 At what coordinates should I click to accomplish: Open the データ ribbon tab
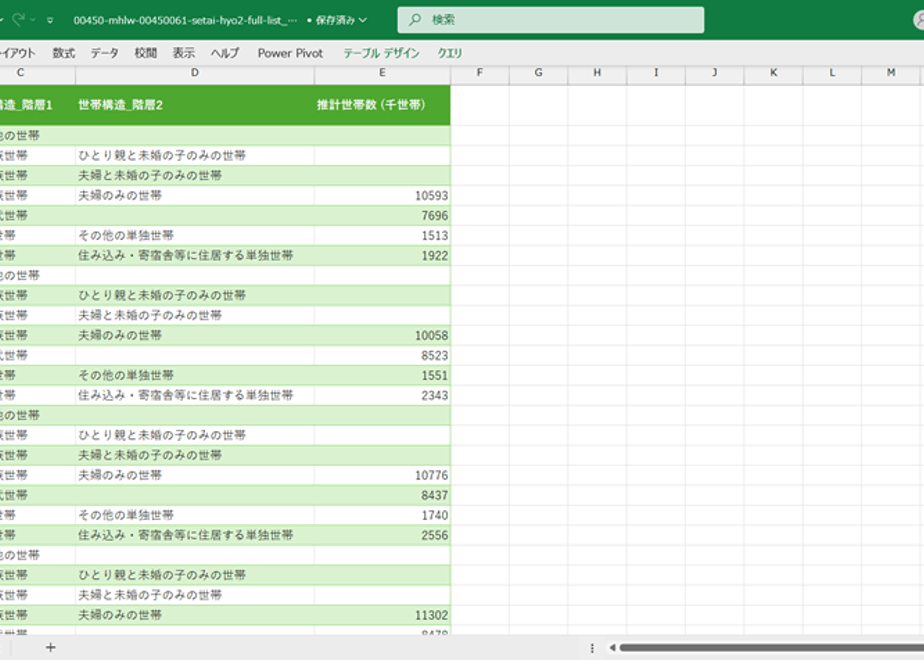click(x=104, y=53)
